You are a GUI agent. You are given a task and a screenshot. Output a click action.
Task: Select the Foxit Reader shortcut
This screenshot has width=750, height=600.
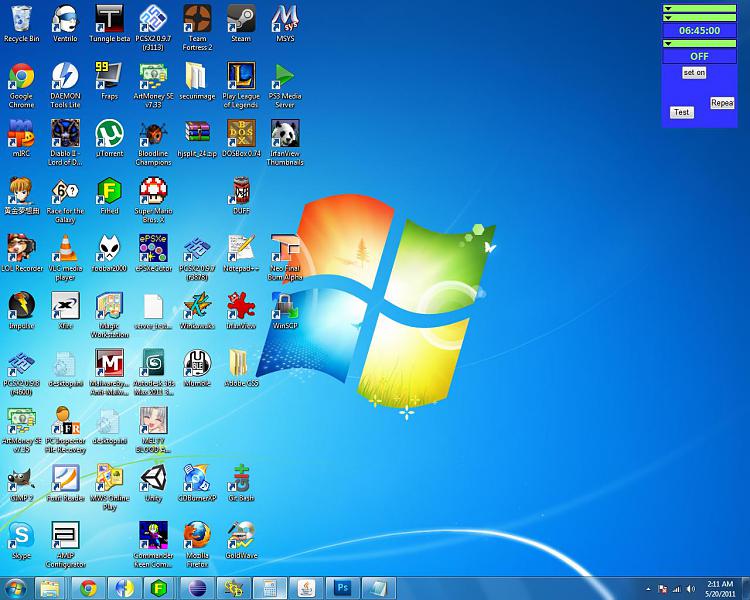[65, 483]
